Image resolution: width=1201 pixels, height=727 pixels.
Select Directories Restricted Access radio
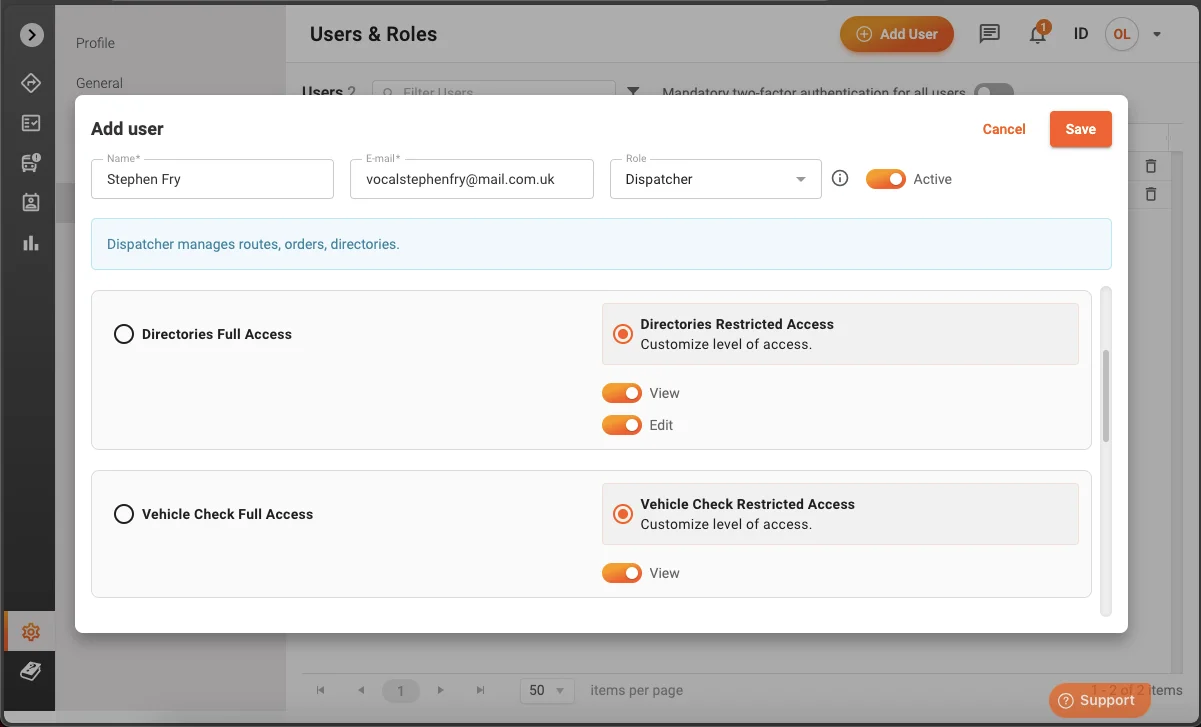tap(623, 334)
